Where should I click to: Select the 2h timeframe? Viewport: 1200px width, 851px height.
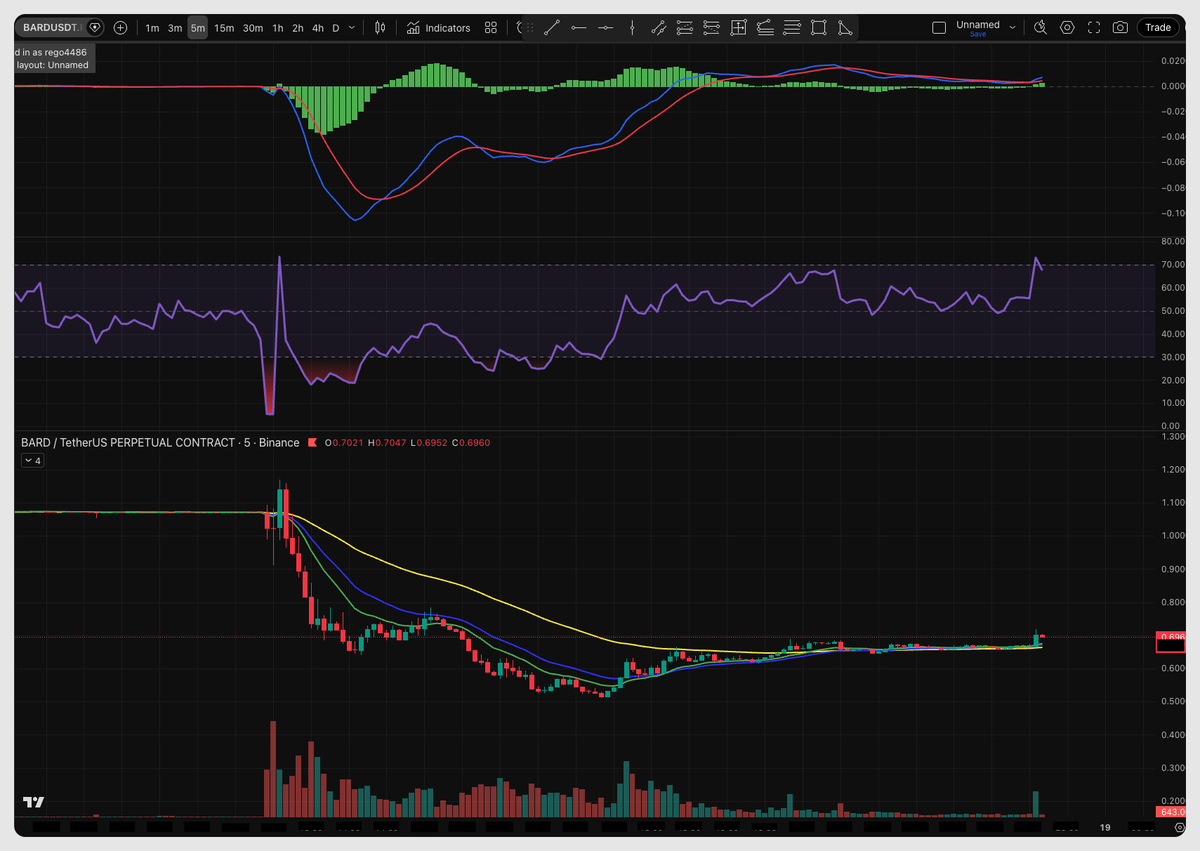click(x=298, y=28)
